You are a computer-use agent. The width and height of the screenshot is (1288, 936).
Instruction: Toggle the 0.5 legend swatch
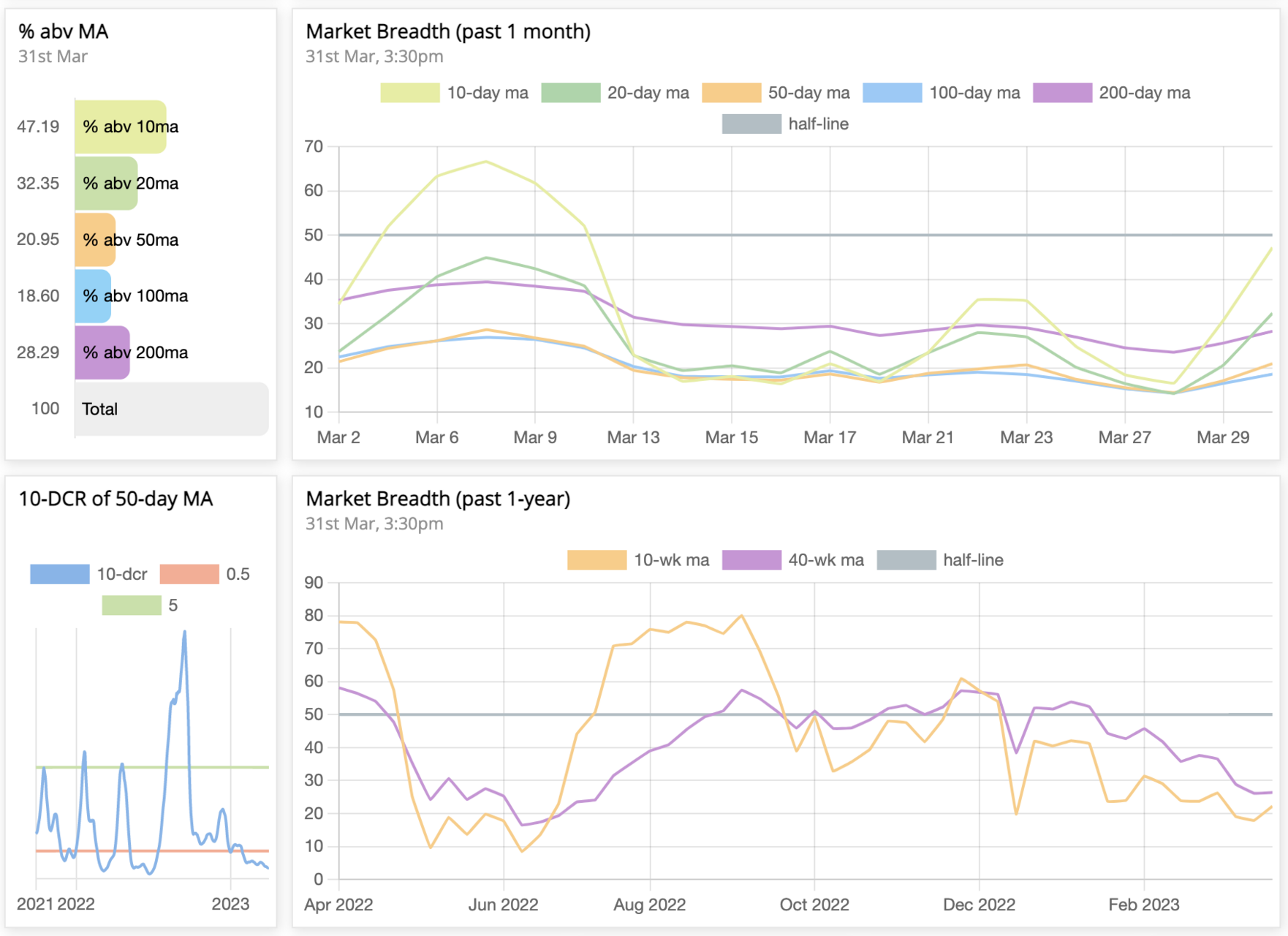coord(189,574)
